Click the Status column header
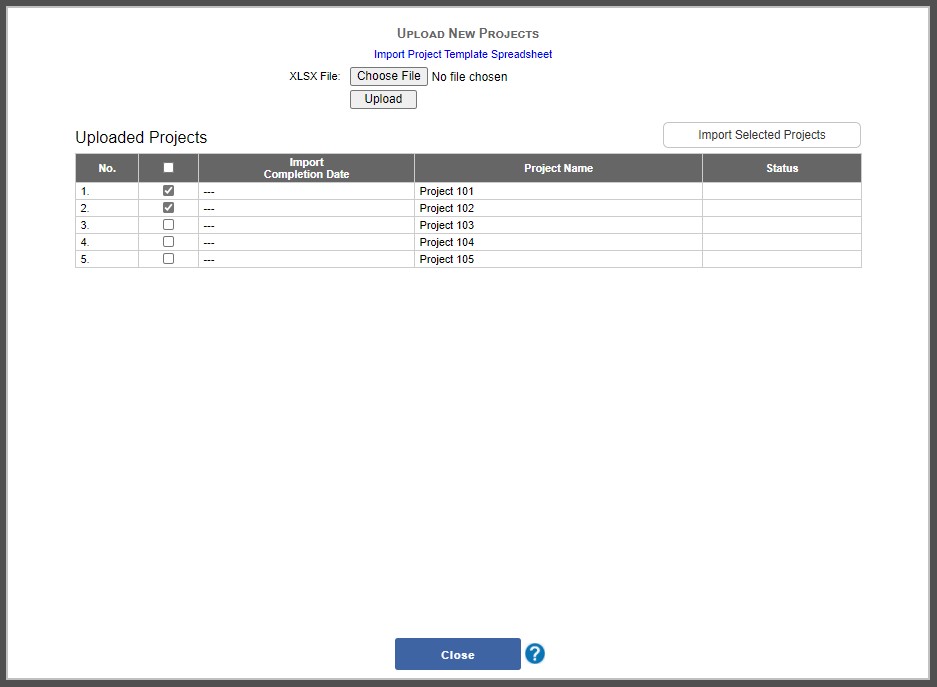Screen dimensions: 937x687 click(781, 167)
